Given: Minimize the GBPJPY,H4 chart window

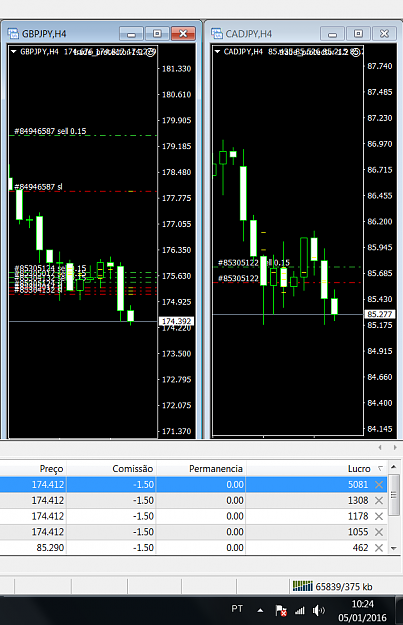Looking at the screenshot, I should click(131, 34).
